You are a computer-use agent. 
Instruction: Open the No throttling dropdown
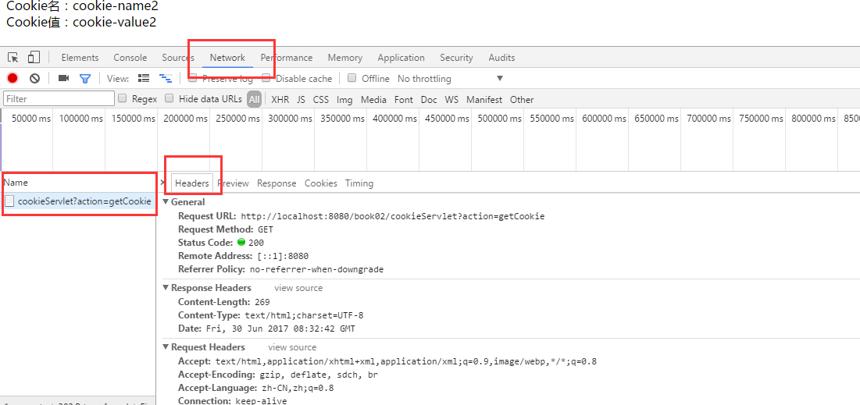[450, 78]
